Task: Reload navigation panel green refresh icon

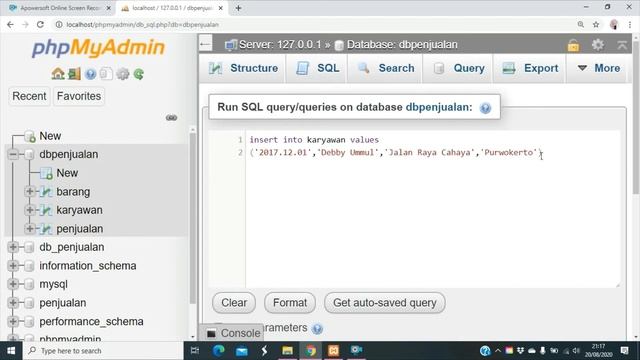Action: coord(139,74)
